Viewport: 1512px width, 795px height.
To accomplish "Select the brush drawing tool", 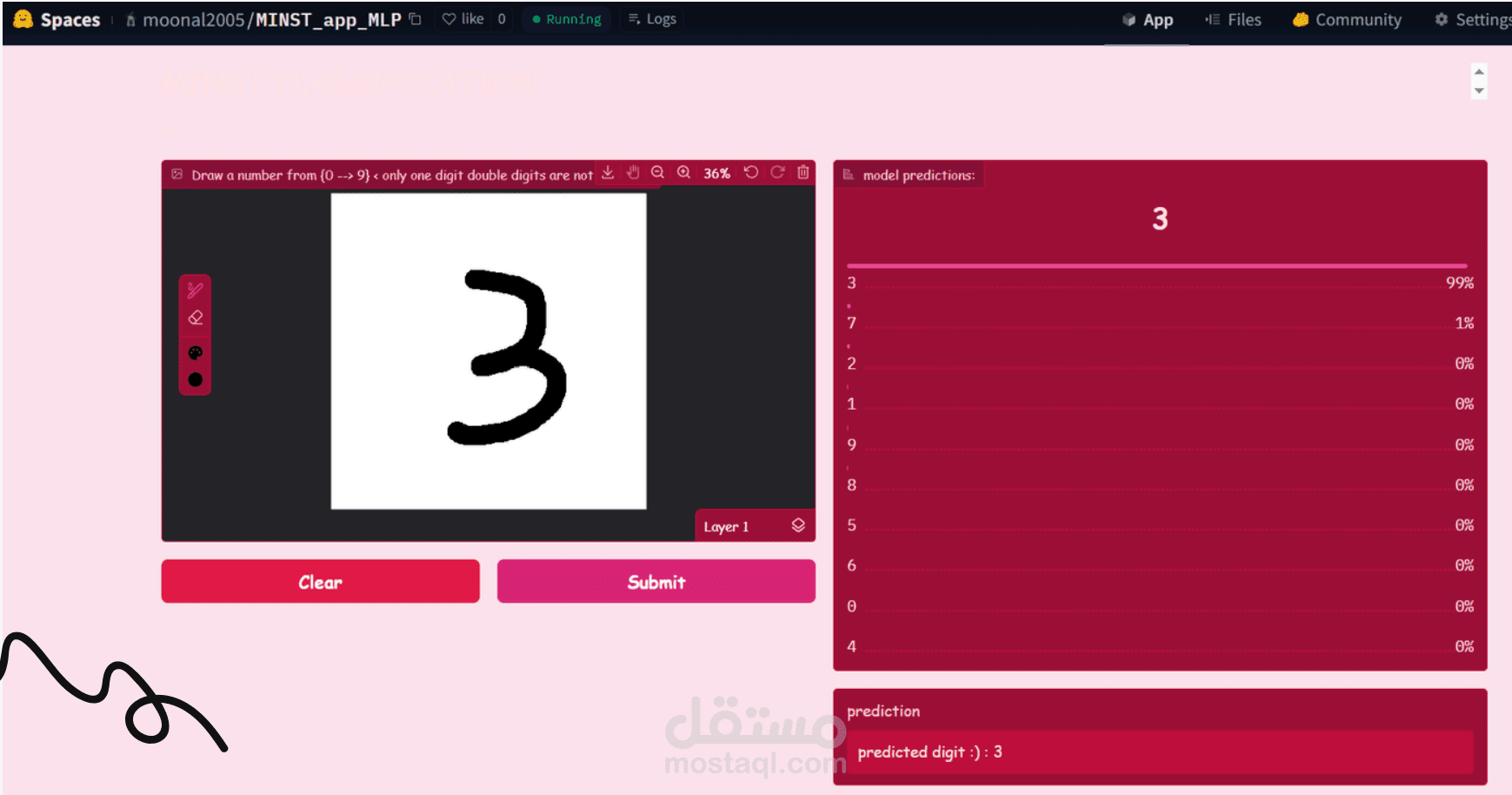I will pyautogui.click(x=195, y=290).
